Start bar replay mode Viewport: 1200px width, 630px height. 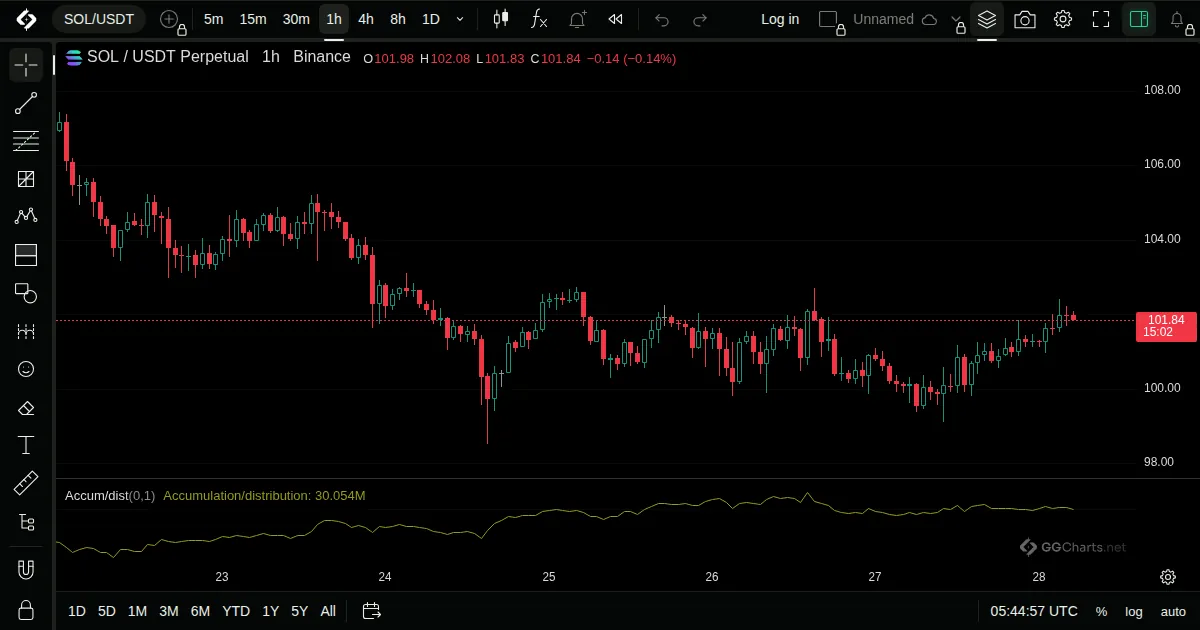tap(616, 19)
